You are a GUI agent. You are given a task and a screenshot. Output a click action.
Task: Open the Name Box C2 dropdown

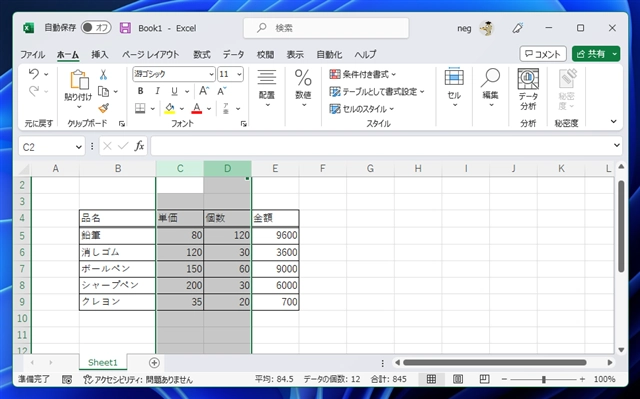pyautogui.click(x=79, y=147)
